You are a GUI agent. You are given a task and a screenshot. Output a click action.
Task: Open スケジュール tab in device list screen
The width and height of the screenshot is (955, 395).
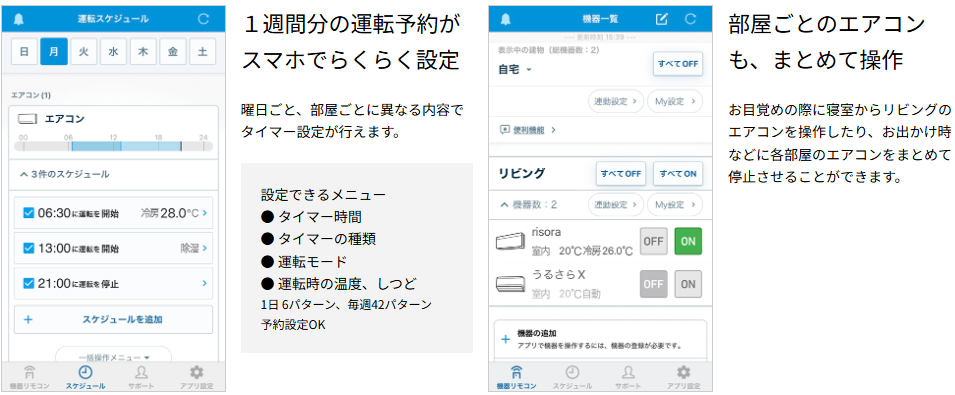(573, 377)
